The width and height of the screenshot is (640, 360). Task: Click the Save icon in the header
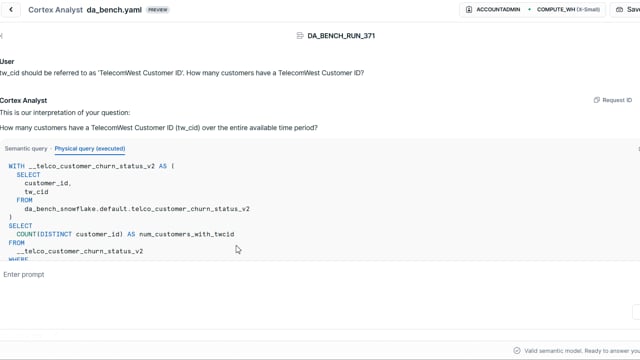(619, 9)
